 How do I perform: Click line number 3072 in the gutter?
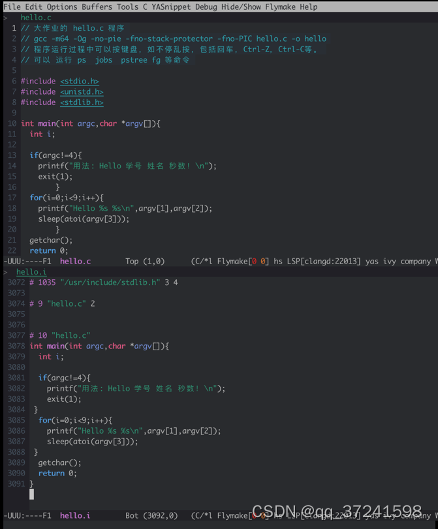(17, 283)
